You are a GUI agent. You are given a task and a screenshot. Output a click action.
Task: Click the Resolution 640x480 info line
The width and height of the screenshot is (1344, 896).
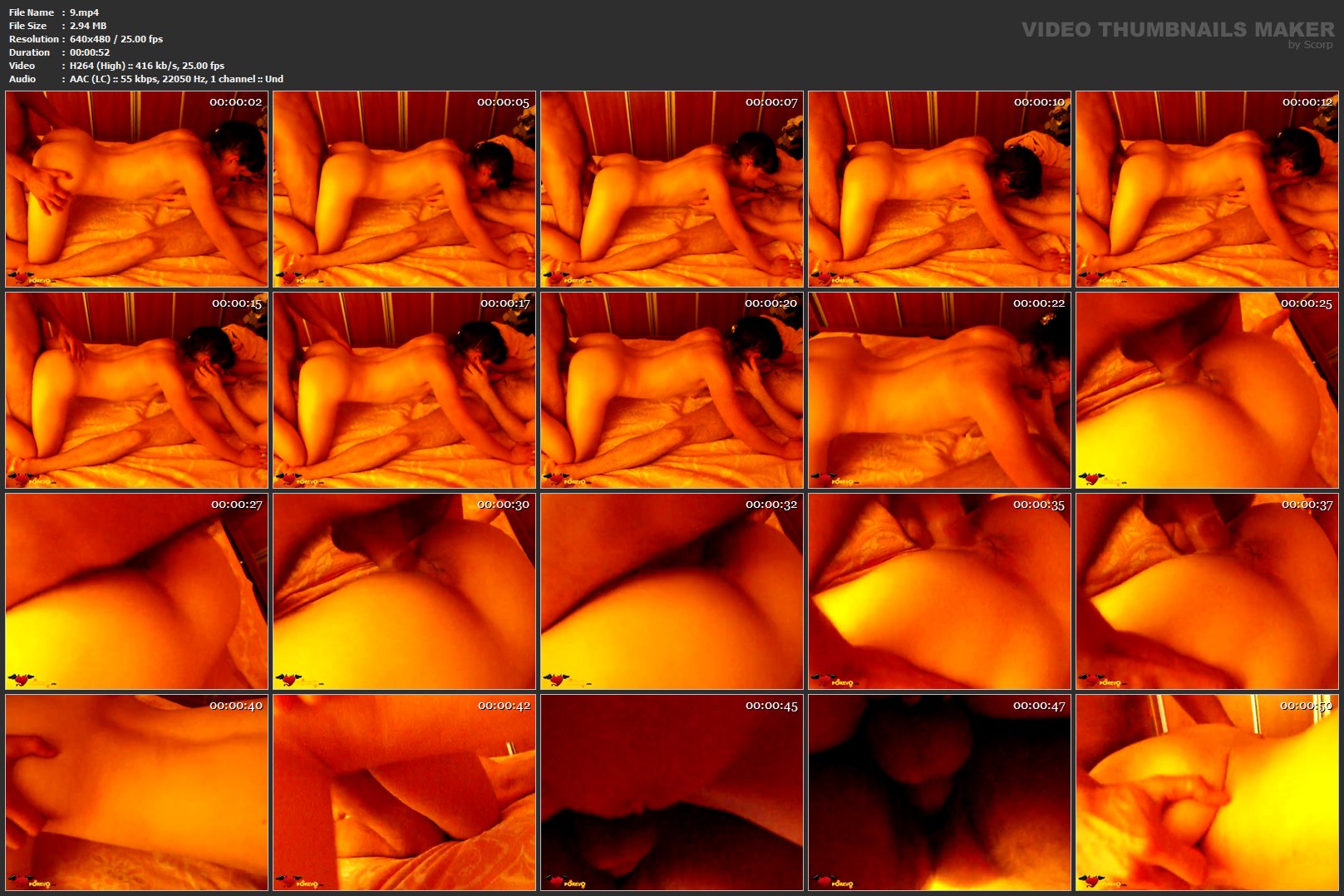click(x=116, y=39)
